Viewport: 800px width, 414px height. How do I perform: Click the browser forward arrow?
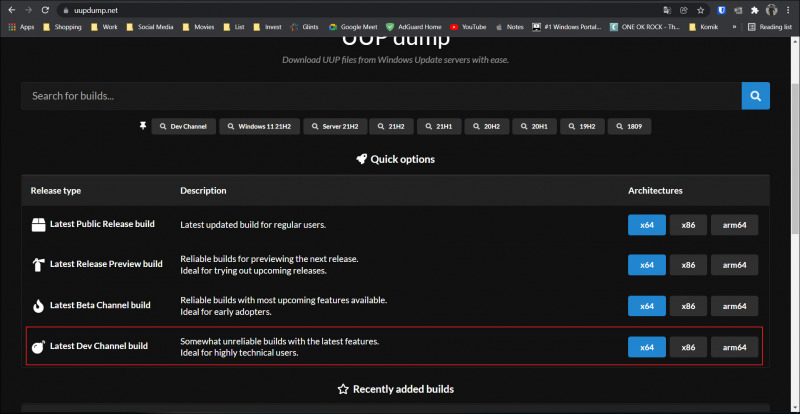click(x=28, y=10)
